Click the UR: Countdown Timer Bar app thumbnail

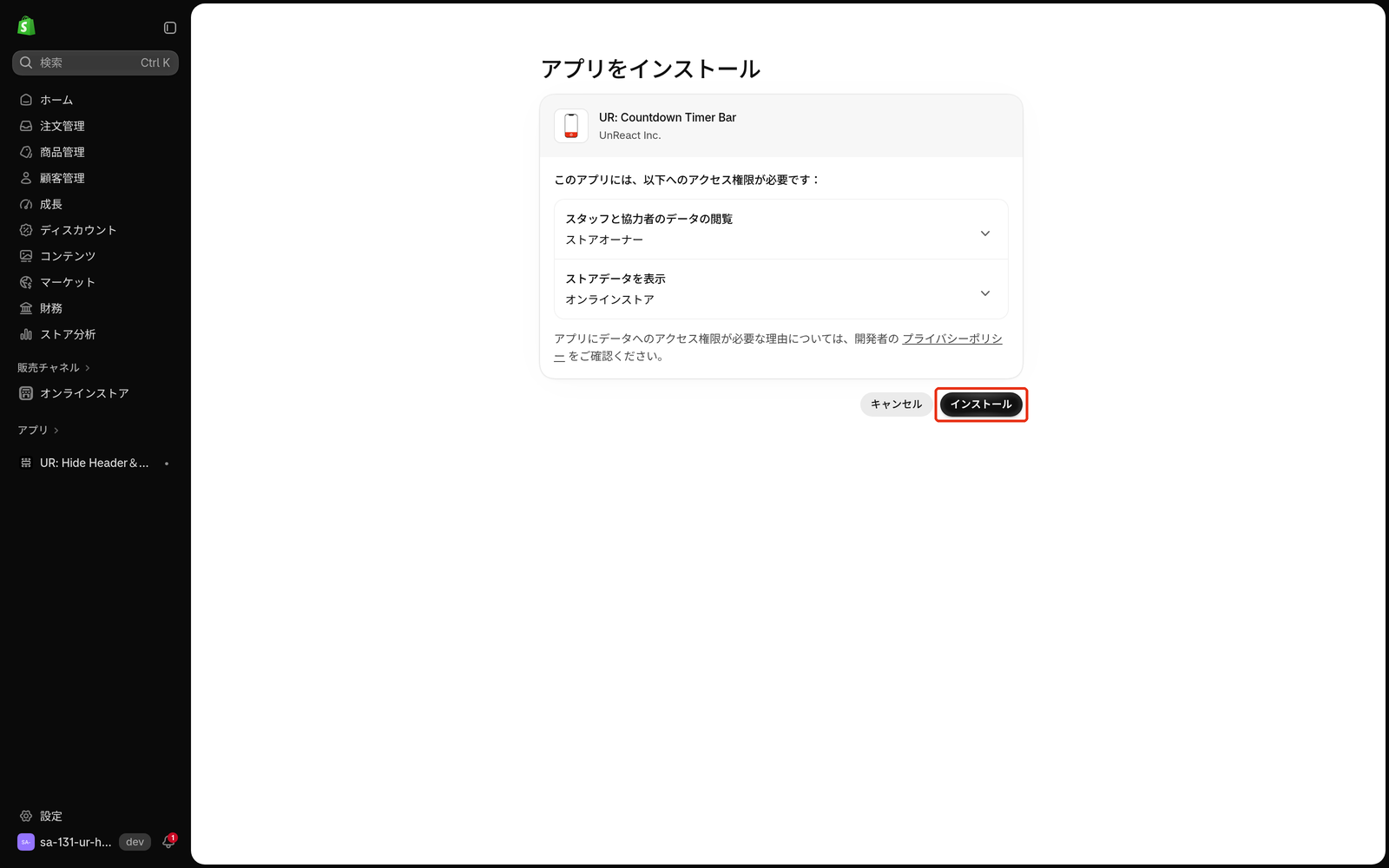pos(571,126)
